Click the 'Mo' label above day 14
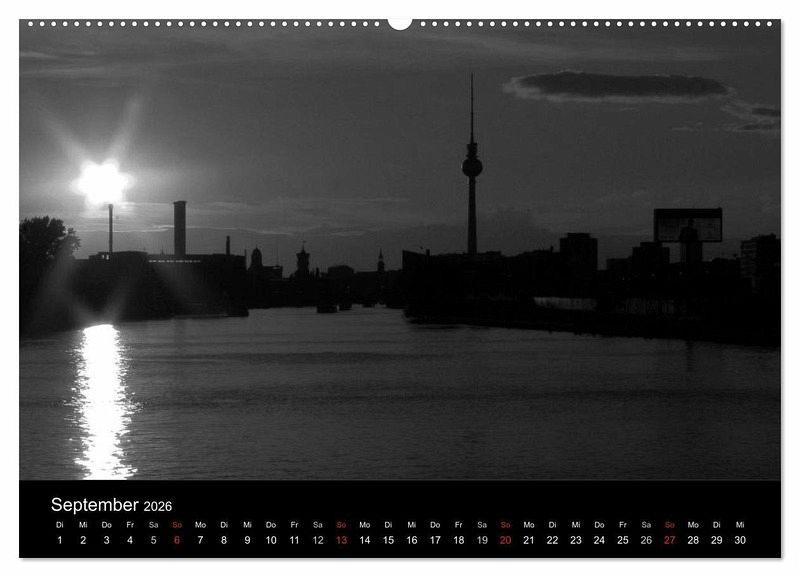This screenshot has height=577, width=800. pyautogui.click(x=365, y=525)
